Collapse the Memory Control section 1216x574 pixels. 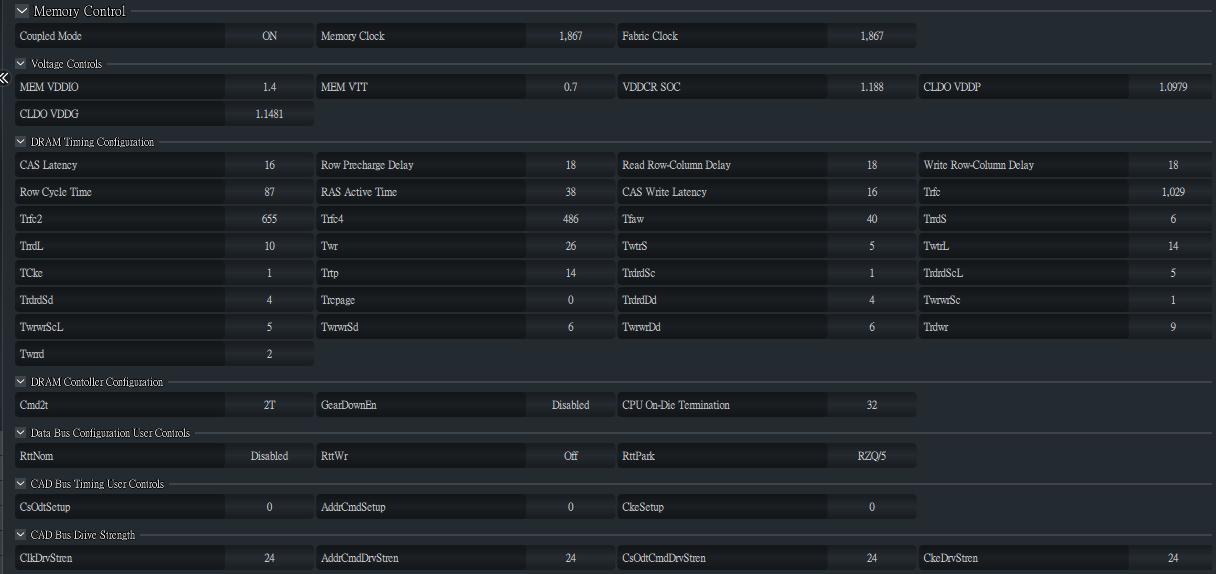pyautogui.click(x=22, y=11)
